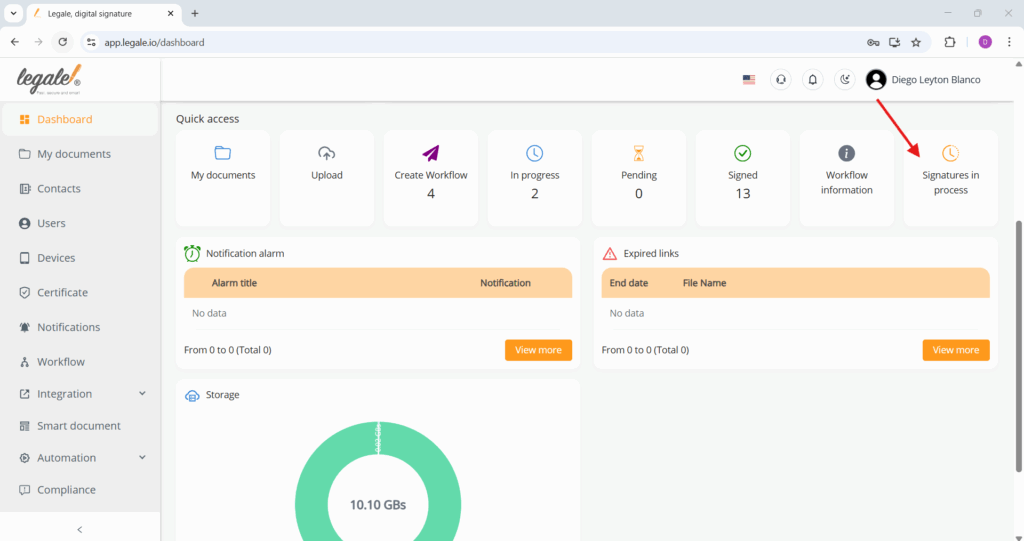Click the File Name column header
This screenshot has height=541, width=1024.
(704, 283)
